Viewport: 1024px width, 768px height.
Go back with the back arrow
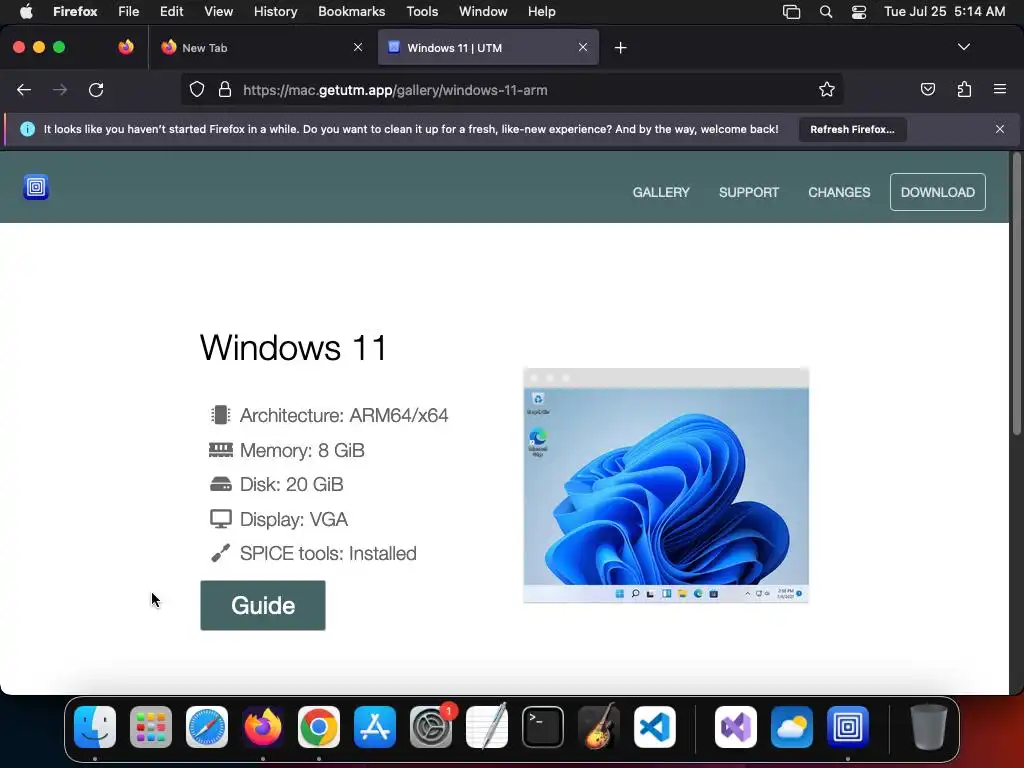pos(24,90)
